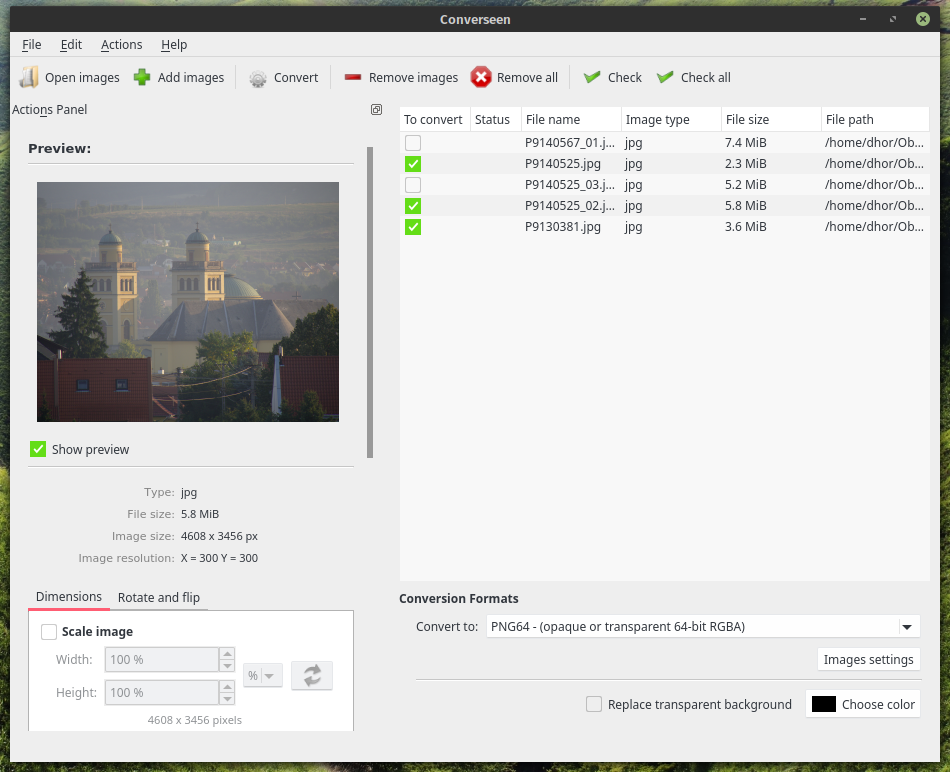Sort by the File size column header

point(771,119)
